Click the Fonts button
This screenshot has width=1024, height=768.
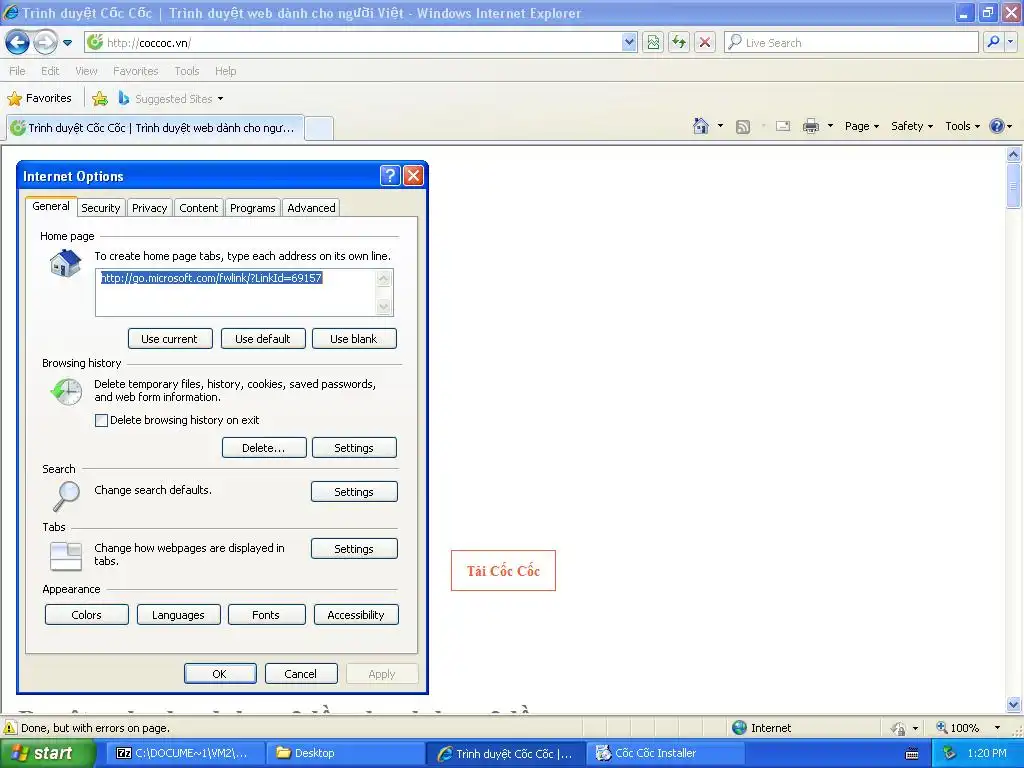click(266, 615)
